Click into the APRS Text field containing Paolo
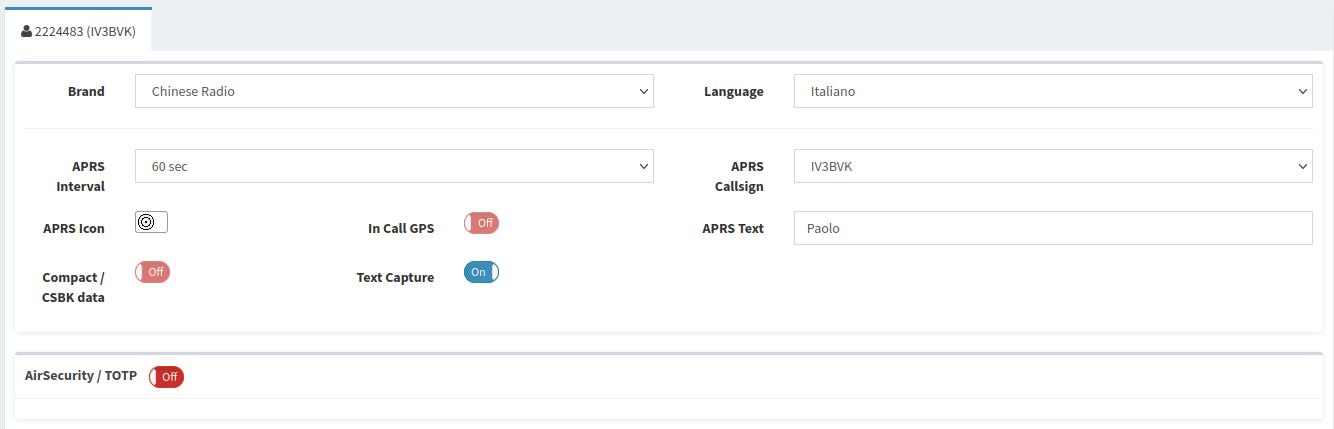 1053,228
